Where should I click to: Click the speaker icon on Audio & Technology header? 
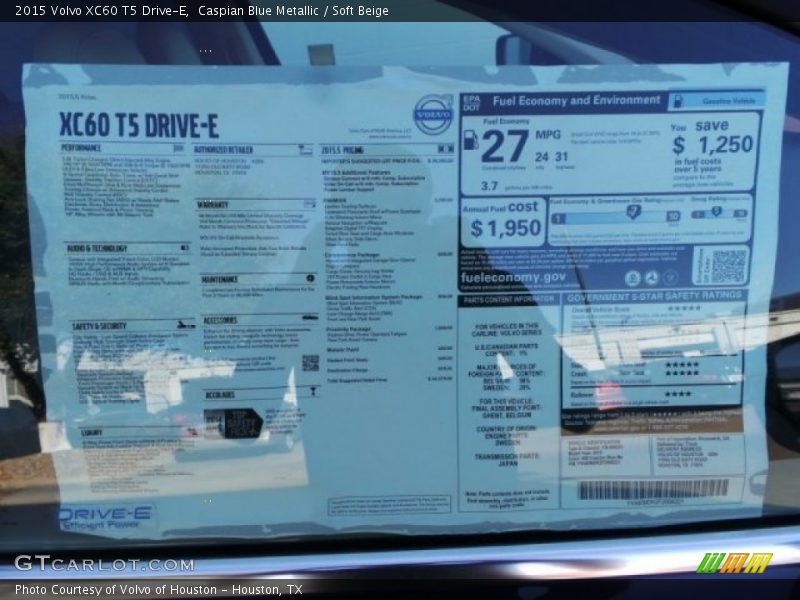pyautogui.click(x=183, y=245)
